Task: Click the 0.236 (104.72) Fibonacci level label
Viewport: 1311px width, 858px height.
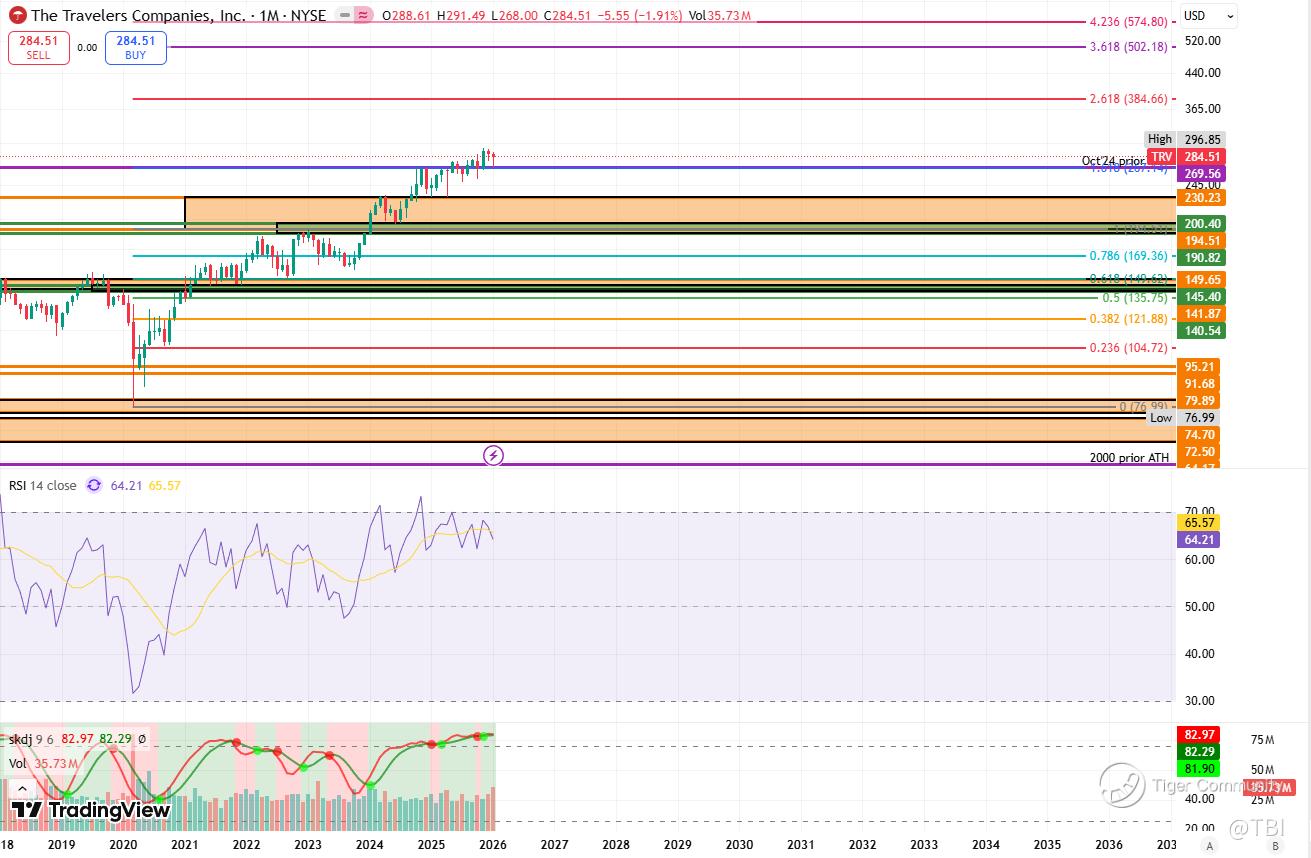Action: (1128, 348)
